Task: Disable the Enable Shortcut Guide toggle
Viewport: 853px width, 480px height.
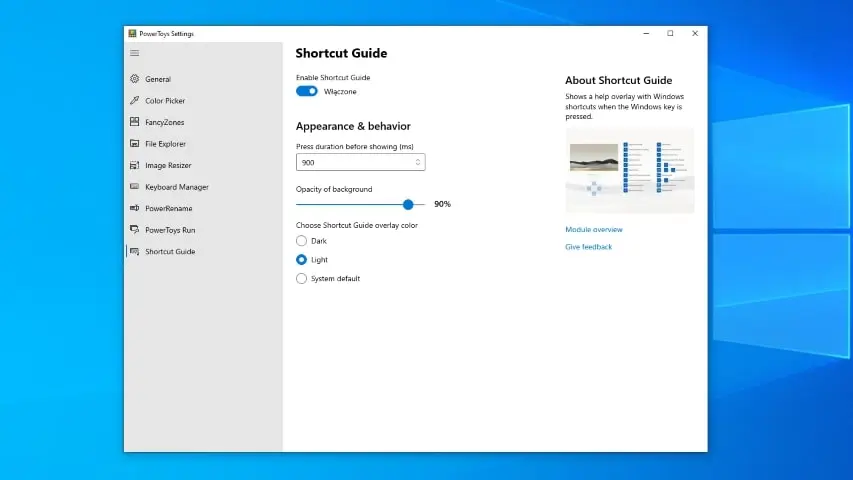Action: tap(307, 91)
